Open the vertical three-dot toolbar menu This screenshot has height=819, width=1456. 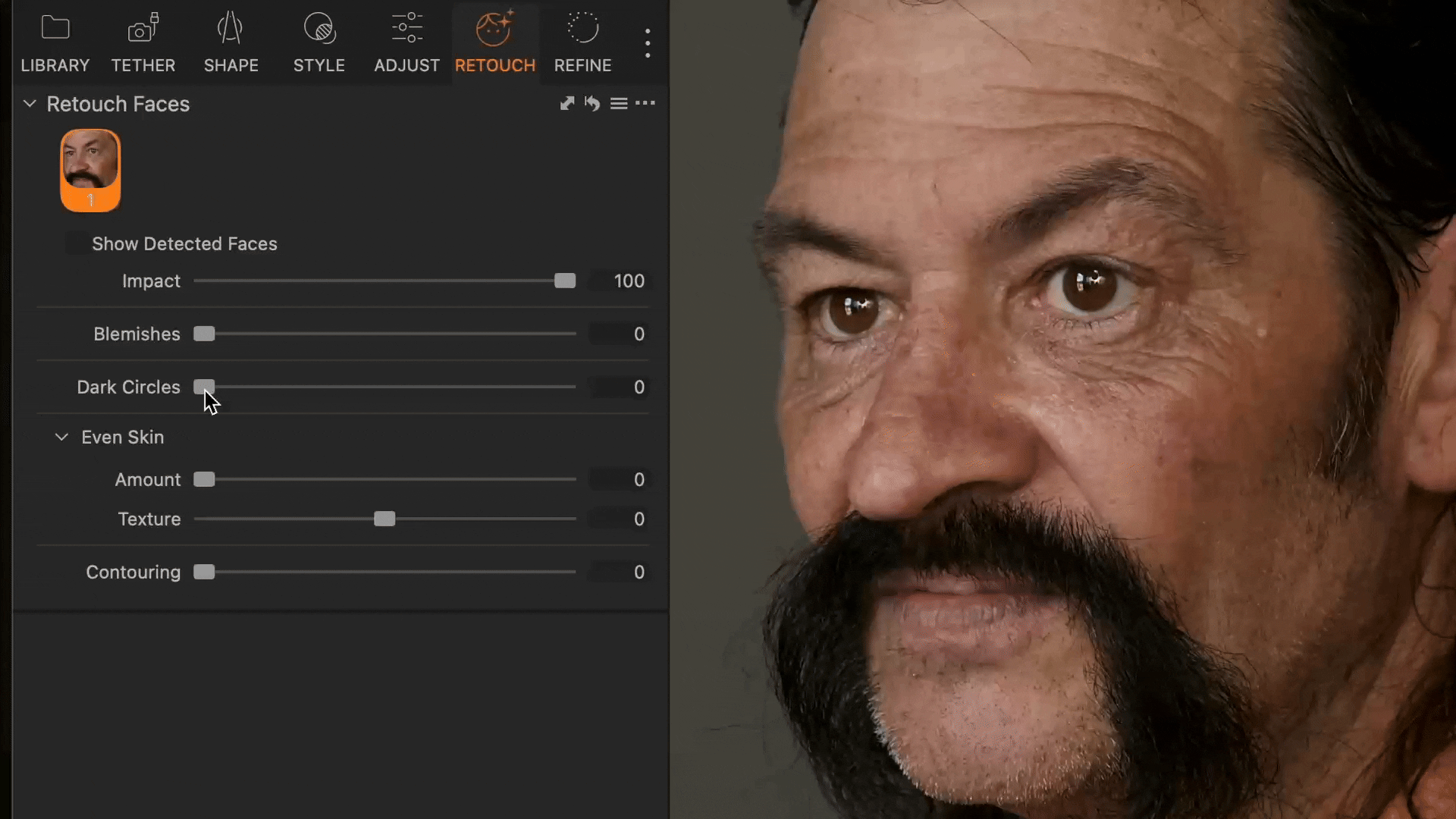click(647, 43)
